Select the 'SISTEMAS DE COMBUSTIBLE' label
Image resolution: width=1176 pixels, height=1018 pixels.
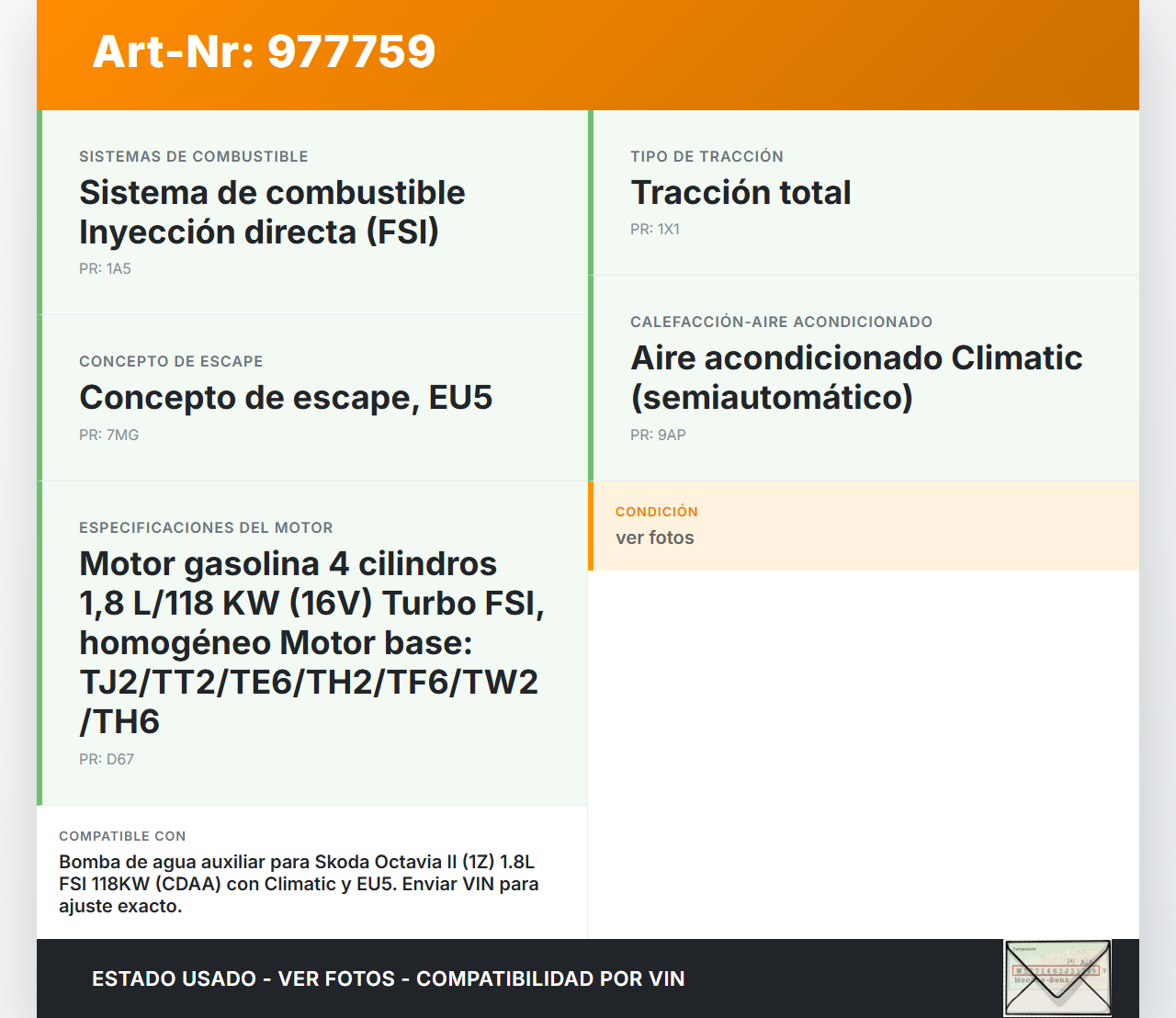click(194, 157)
